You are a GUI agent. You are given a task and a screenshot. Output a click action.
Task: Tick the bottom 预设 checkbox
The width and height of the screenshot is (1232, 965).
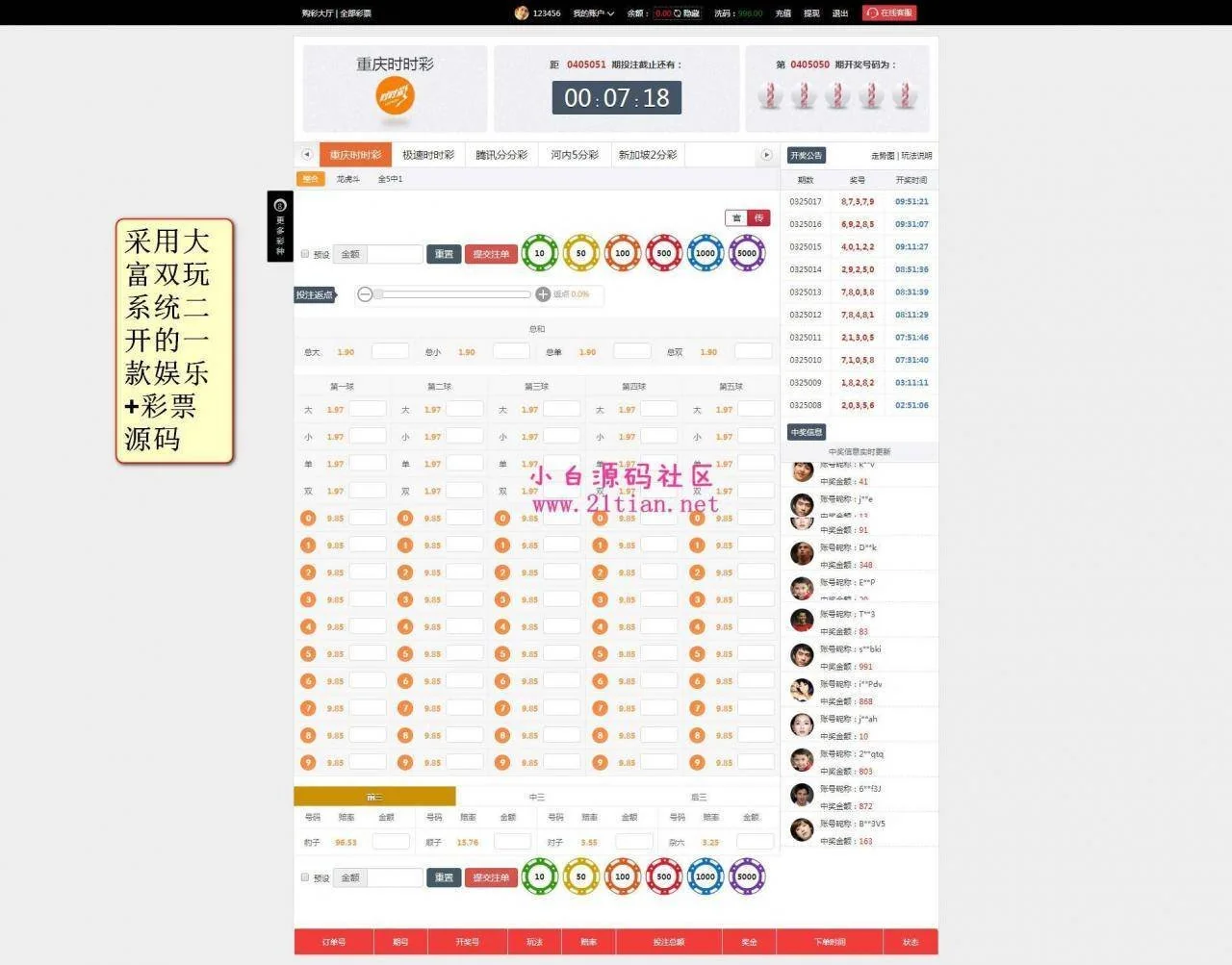pyautogui.click(x=305, y=877)
